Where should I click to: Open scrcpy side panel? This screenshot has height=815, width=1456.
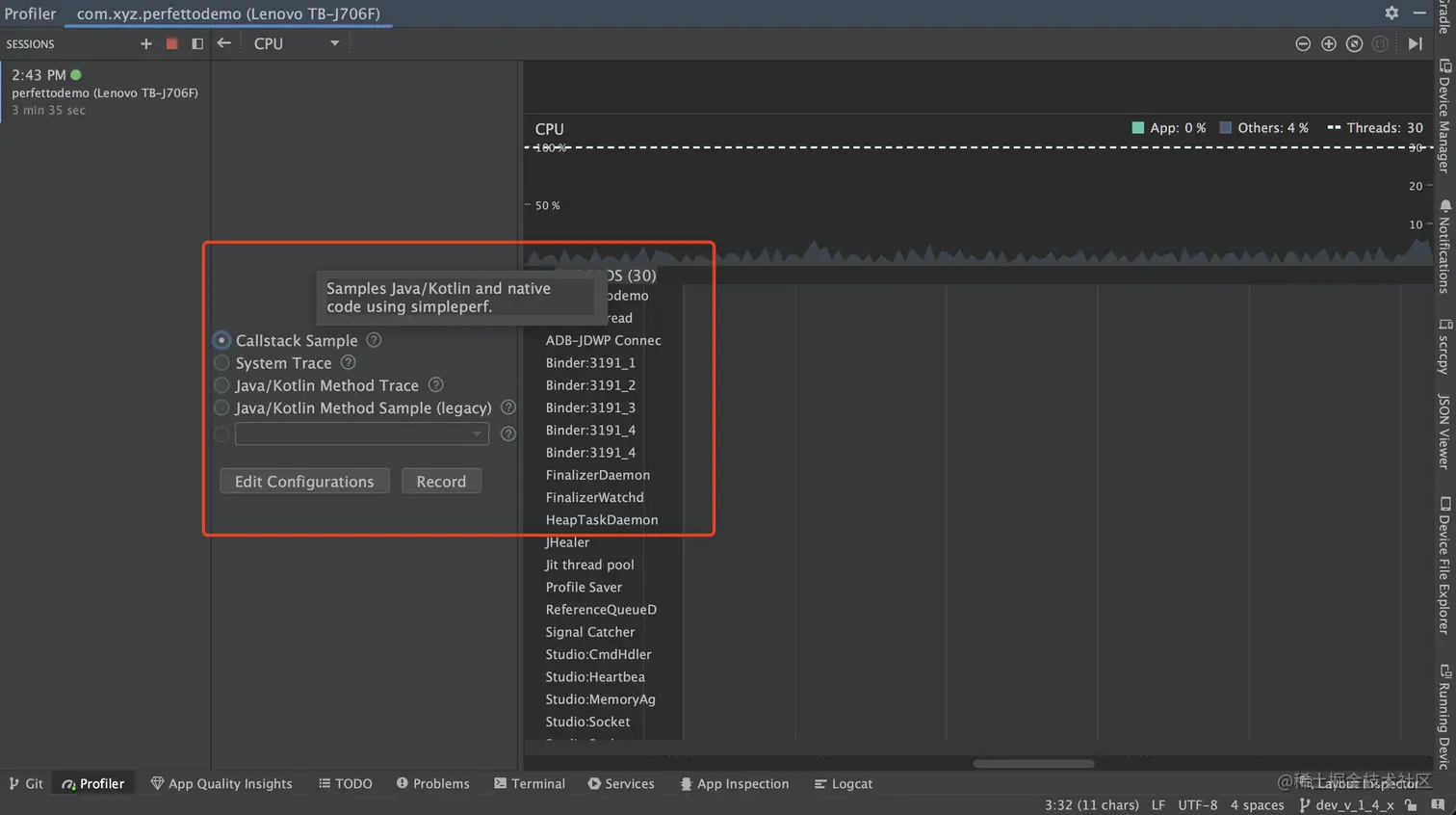[1444, 345]
